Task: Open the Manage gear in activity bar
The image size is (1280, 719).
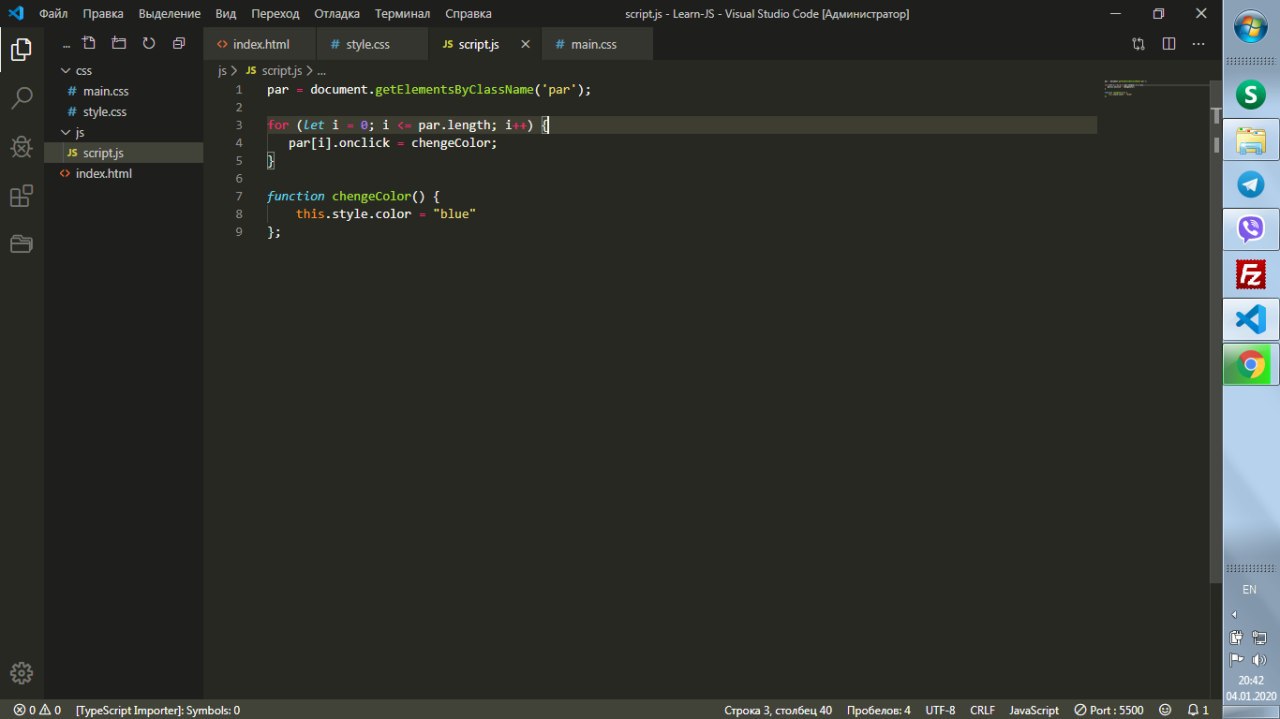Action: click(21, 673)
